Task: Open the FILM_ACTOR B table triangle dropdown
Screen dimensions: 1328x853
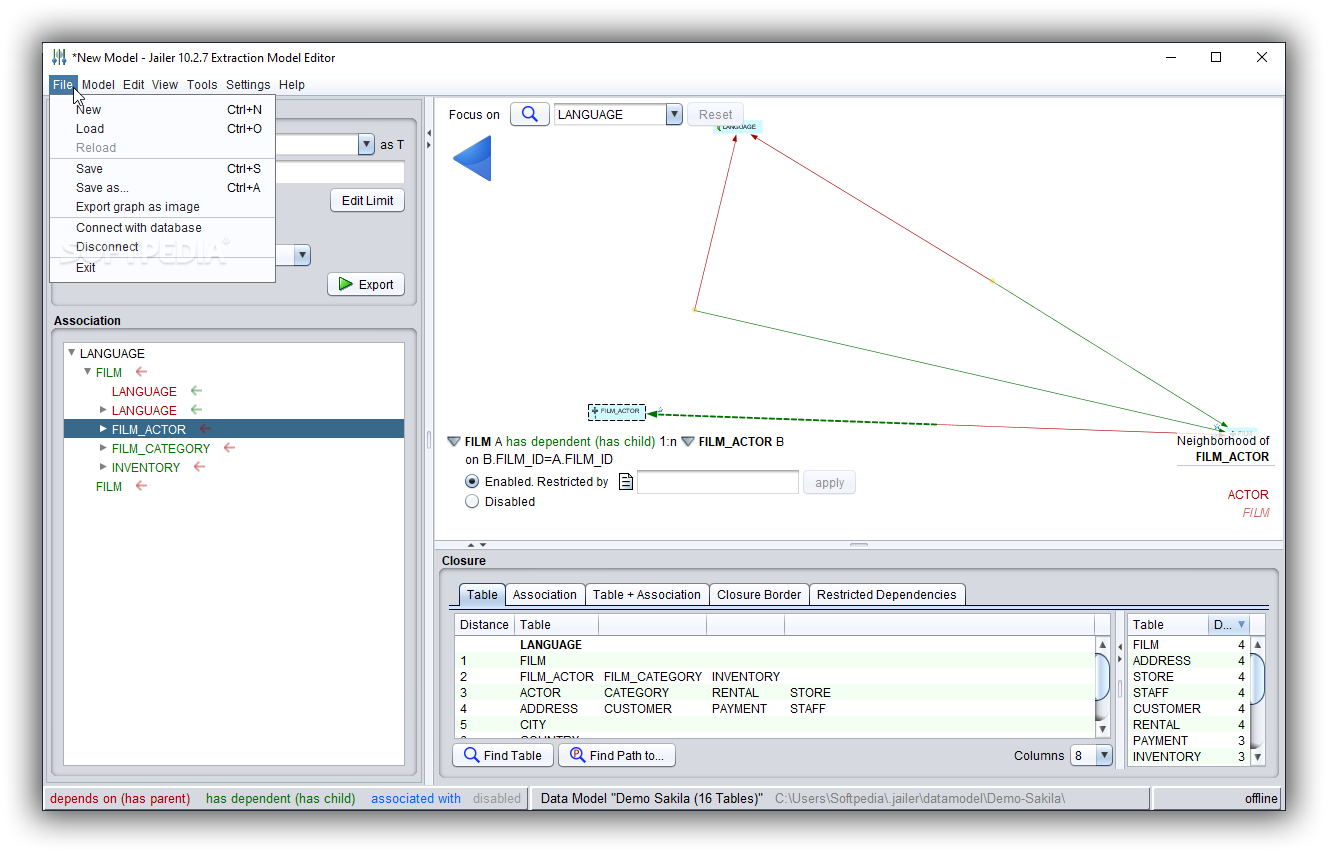Action: 688,441
